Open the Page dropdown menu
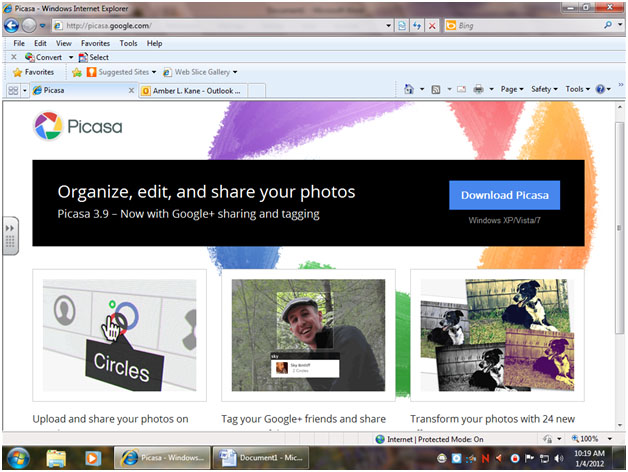The width and height of the screenshot is (628, 472). point(512,89)
